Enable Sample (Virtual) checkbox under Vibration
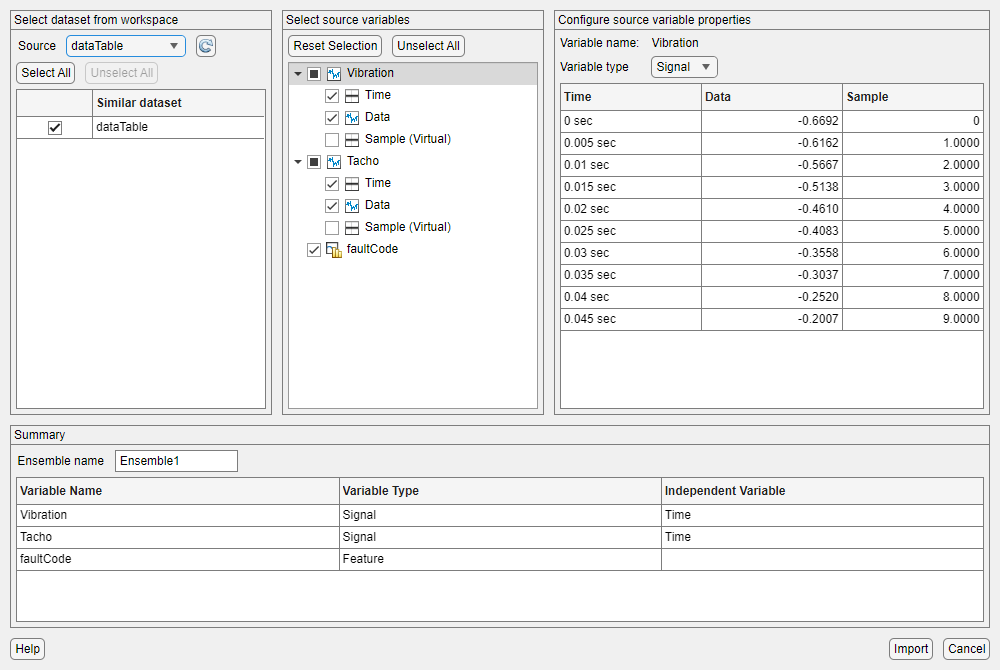This screenshot has height=670, width=1000. (332, 140)
